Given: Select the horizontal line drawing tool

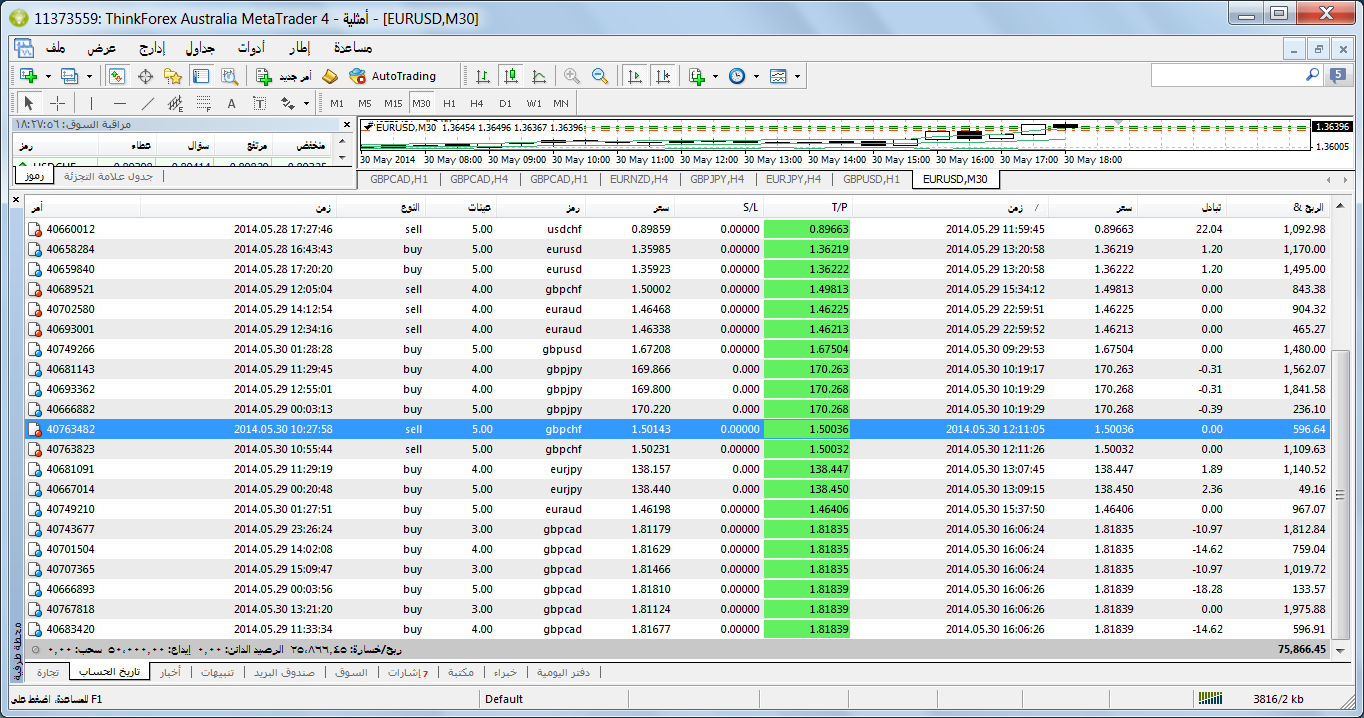Looking at the screenshot, I should (120, 103).
